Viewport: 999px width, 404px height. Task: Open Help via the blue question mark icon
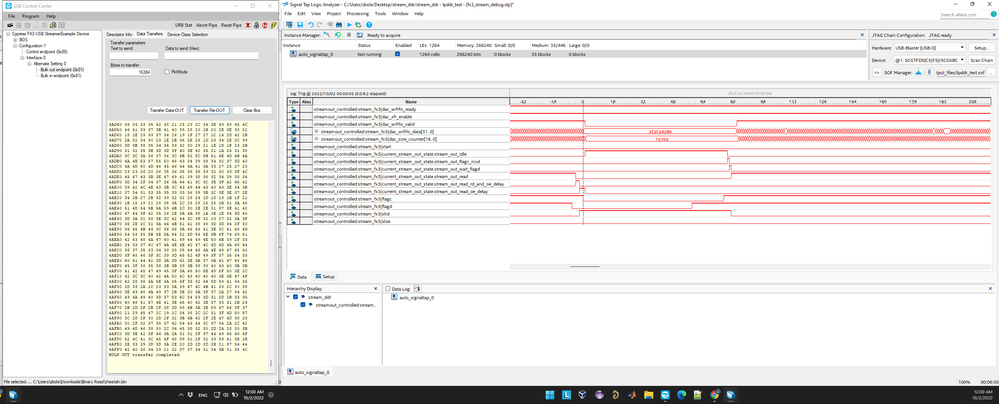coord(369,24)
